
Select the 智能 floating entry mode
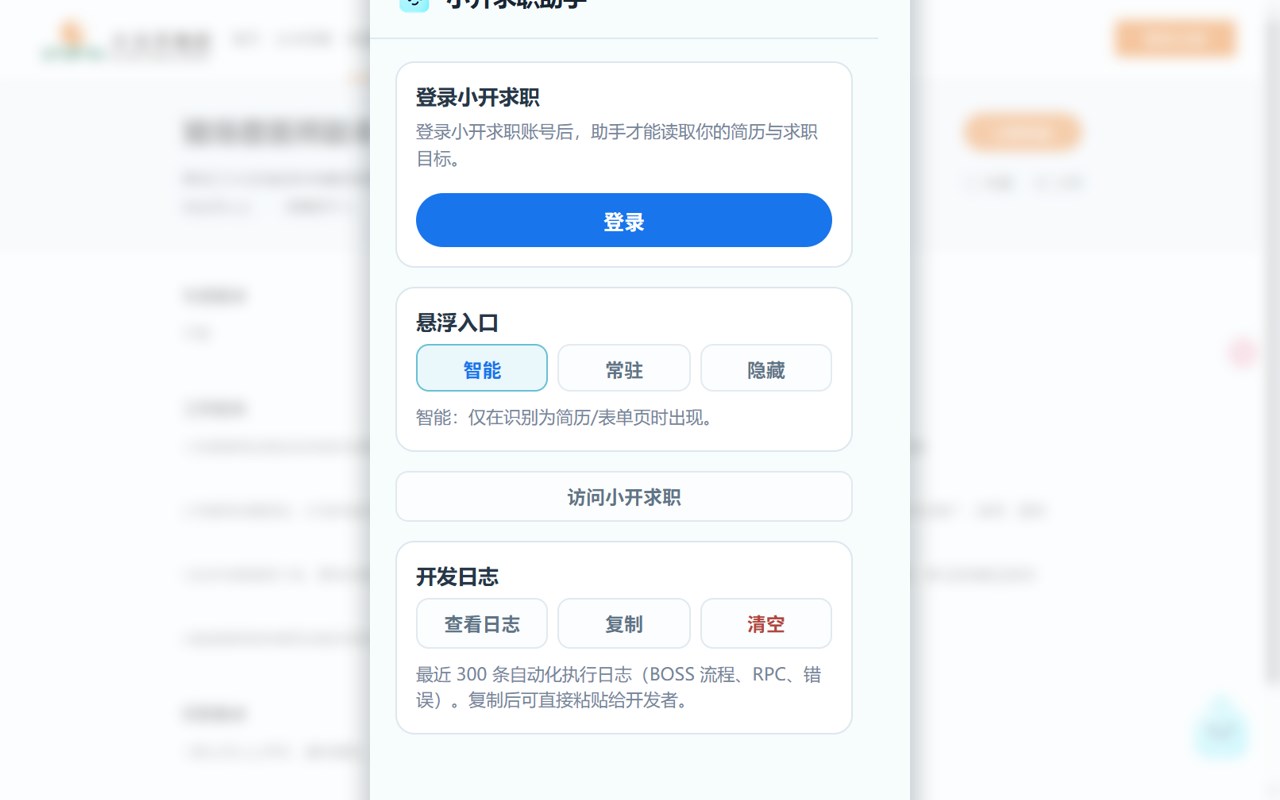coord(482,368)
